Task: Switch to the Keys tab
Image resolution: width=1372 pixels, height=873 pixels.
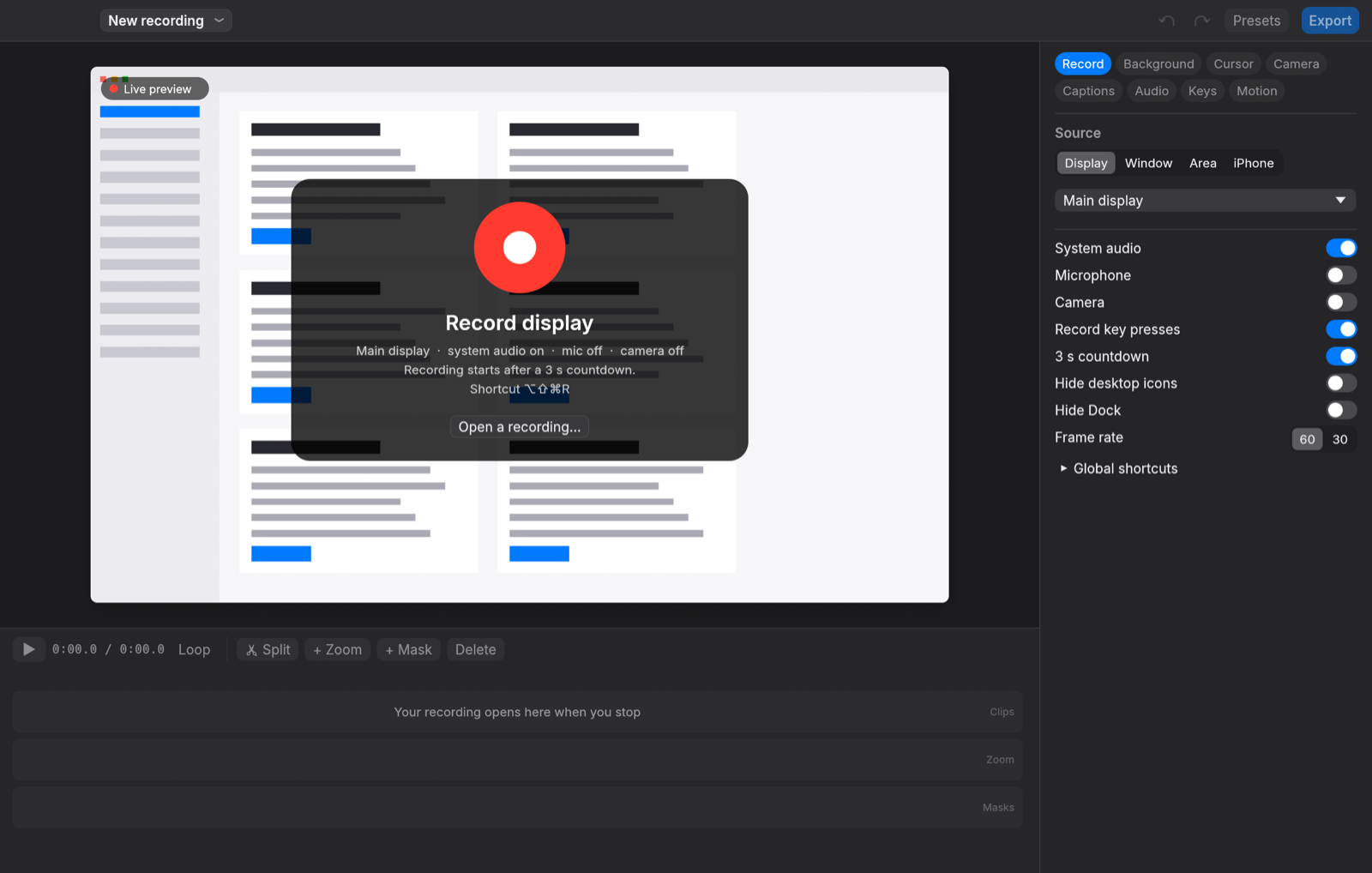Action: click(x=1202, y=91)
